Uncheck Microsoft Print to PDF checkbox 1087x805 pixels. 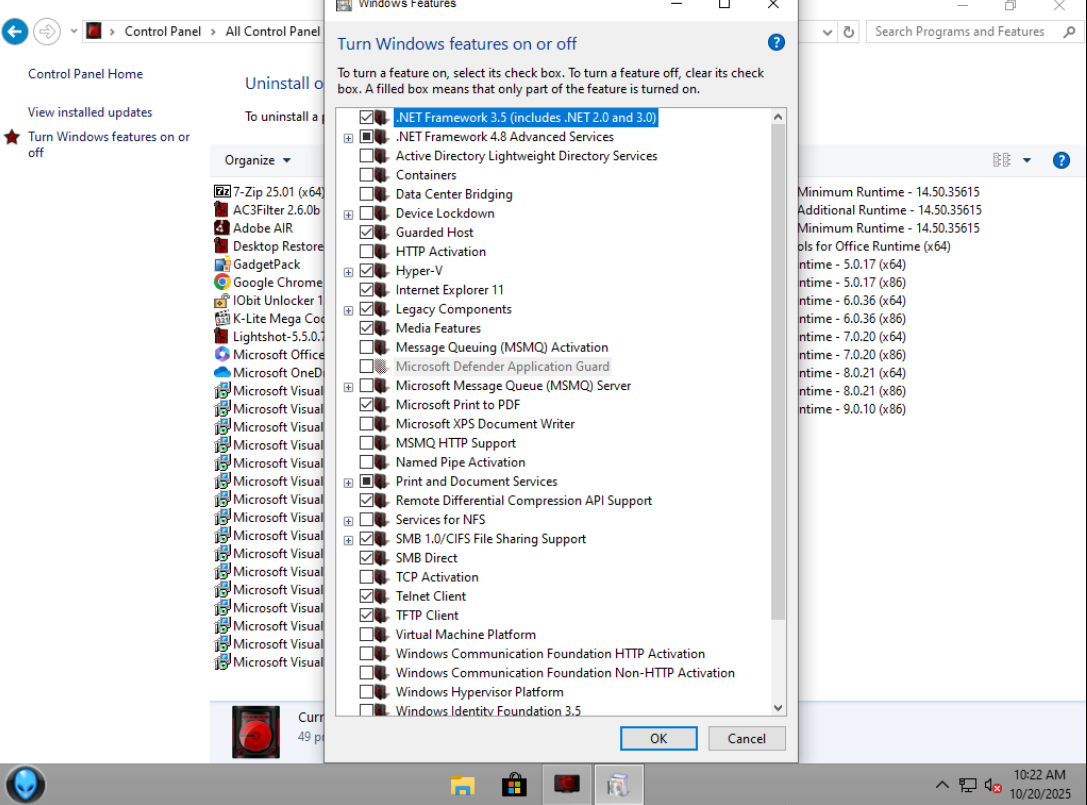(367, 404)
